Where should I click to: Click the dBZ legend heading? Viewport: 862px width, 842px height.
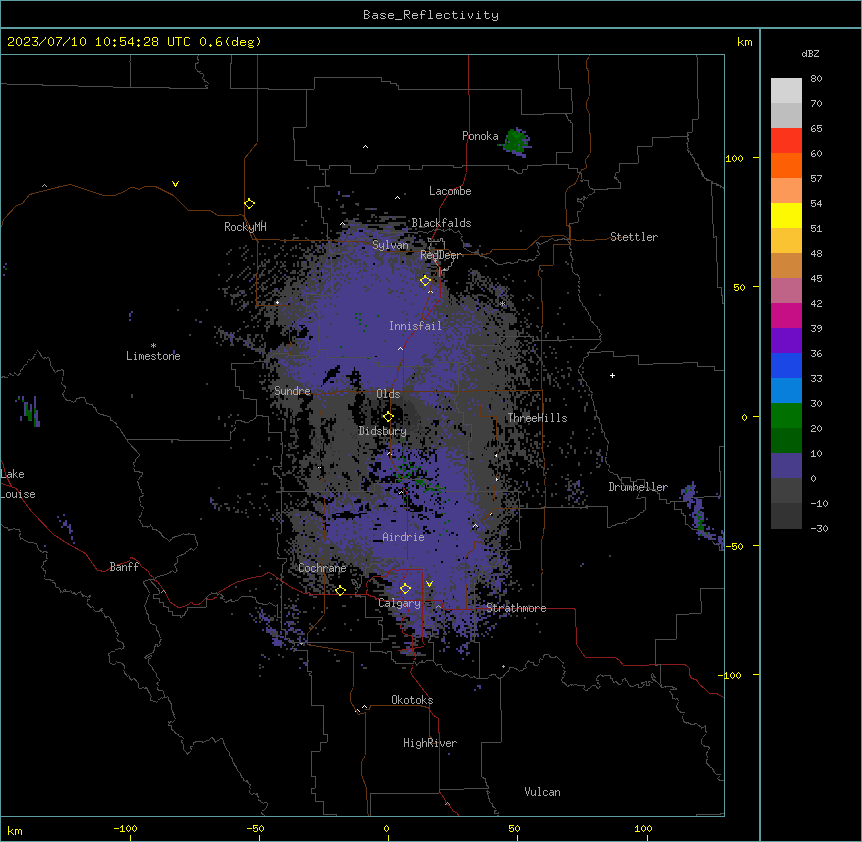pos(810,53)
